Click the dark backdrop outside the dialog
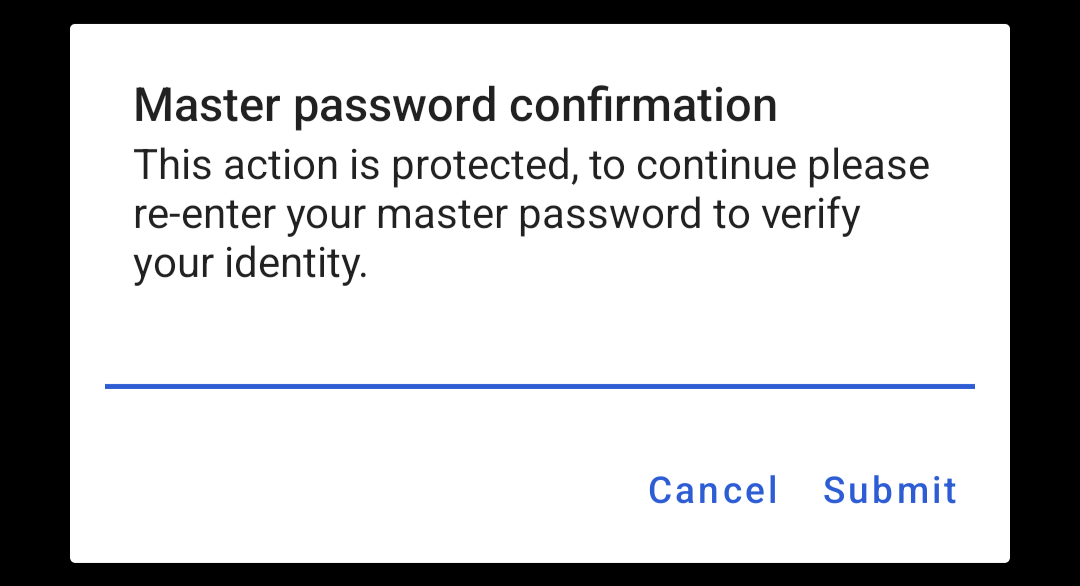The width and height of the screenshot is (1080, 586). pyautogui.click(x=34, y=300)
